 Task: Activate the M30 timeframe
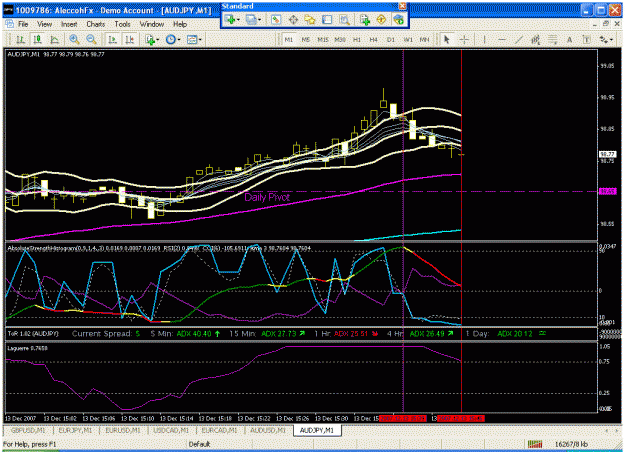[340, 39]
